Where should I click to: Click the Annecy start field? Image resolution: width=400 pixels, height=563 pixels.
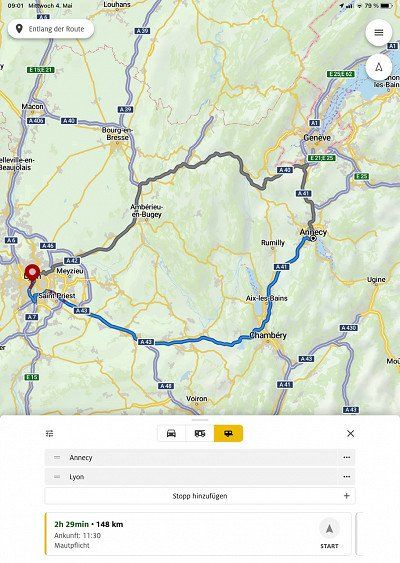click(191, 457)
